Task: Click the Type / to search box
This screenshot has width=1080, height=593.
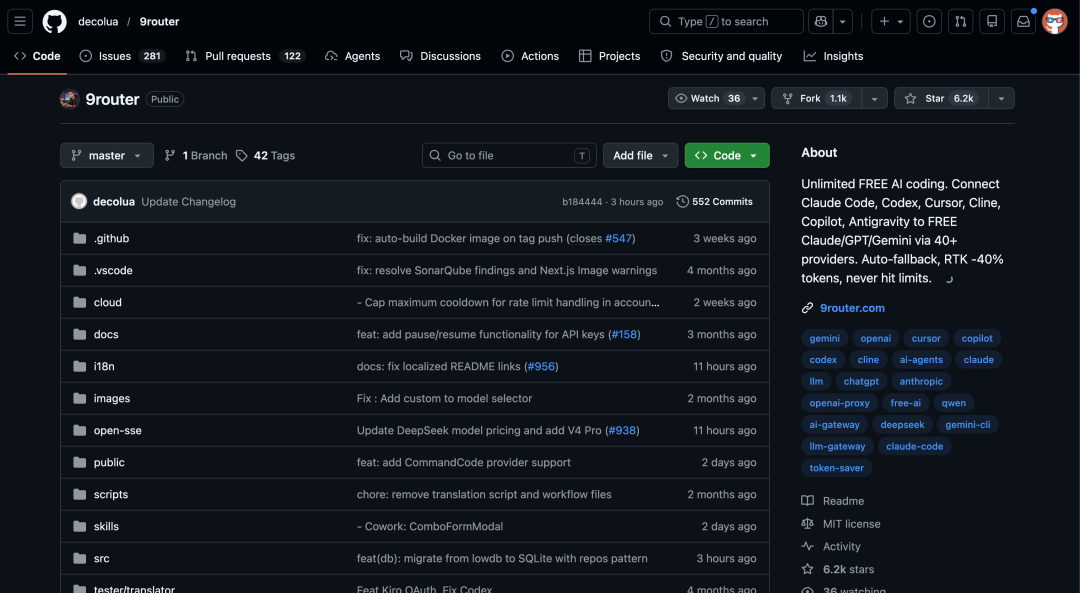Action: tap(726, 21)
